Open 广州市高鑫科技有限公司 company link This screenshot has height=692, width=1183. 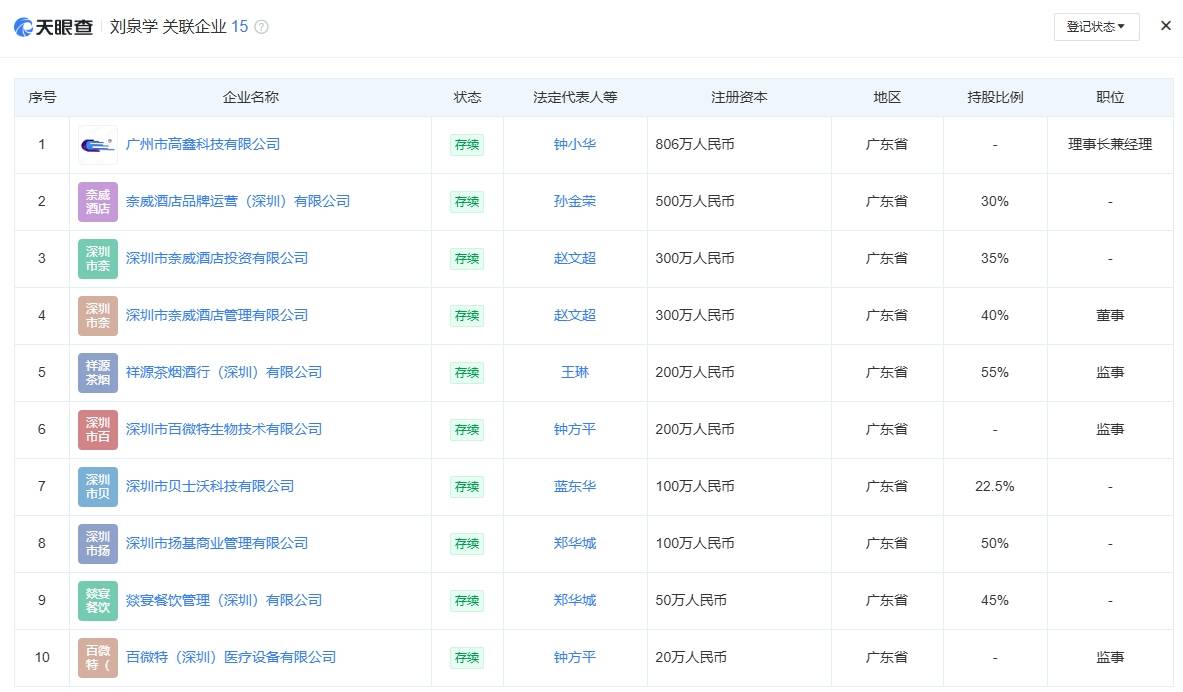pos(203,144)
